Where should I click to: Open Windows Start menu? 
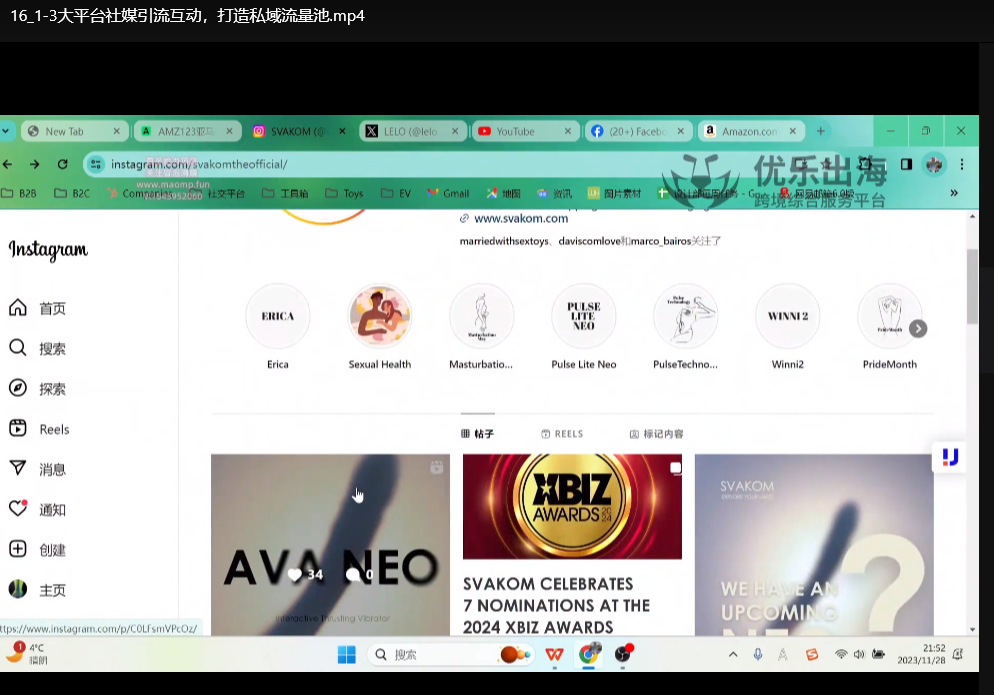tap(347, 654)
